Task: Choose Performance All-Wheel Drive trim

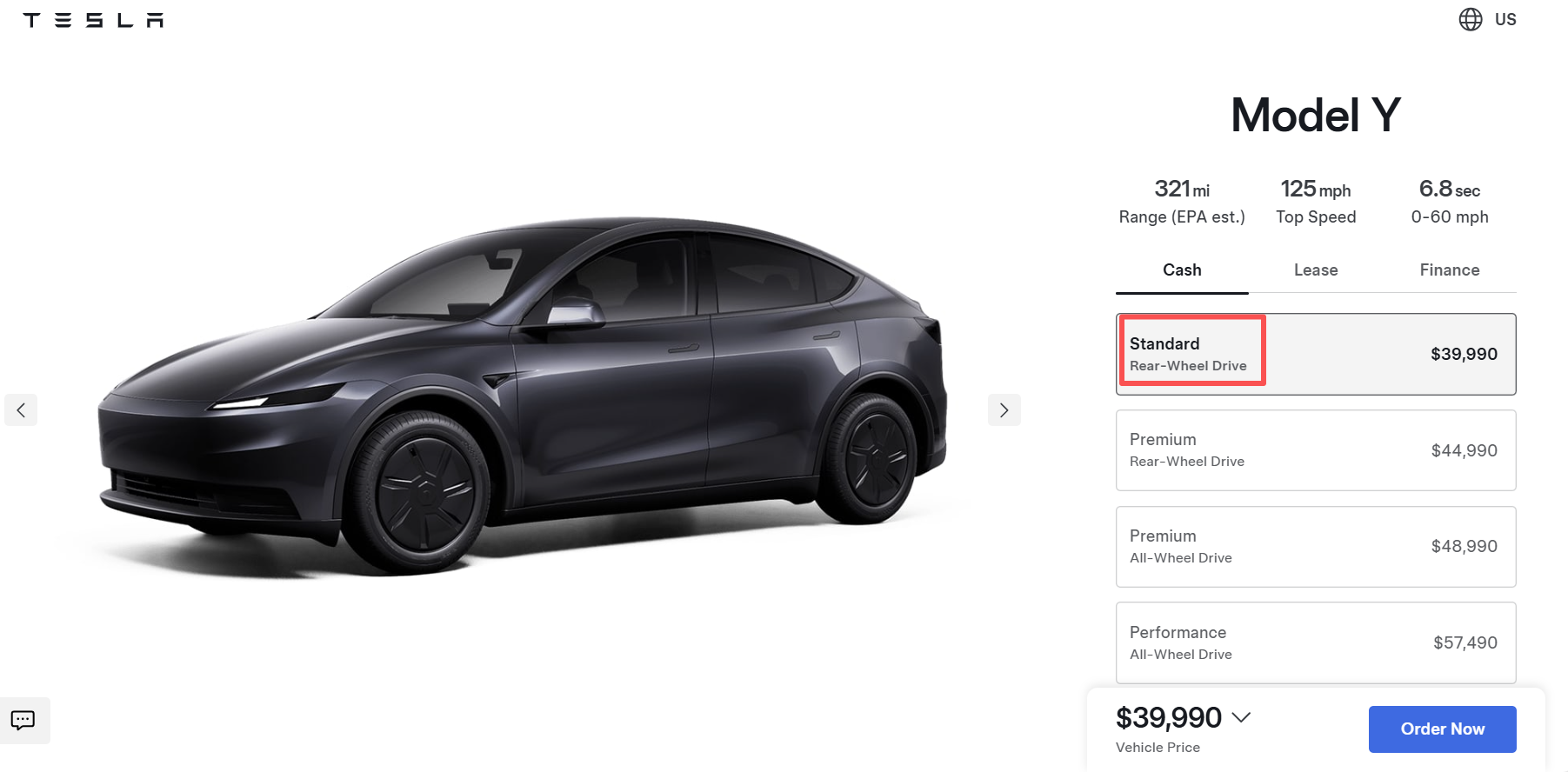Action: coord(1315,642)
